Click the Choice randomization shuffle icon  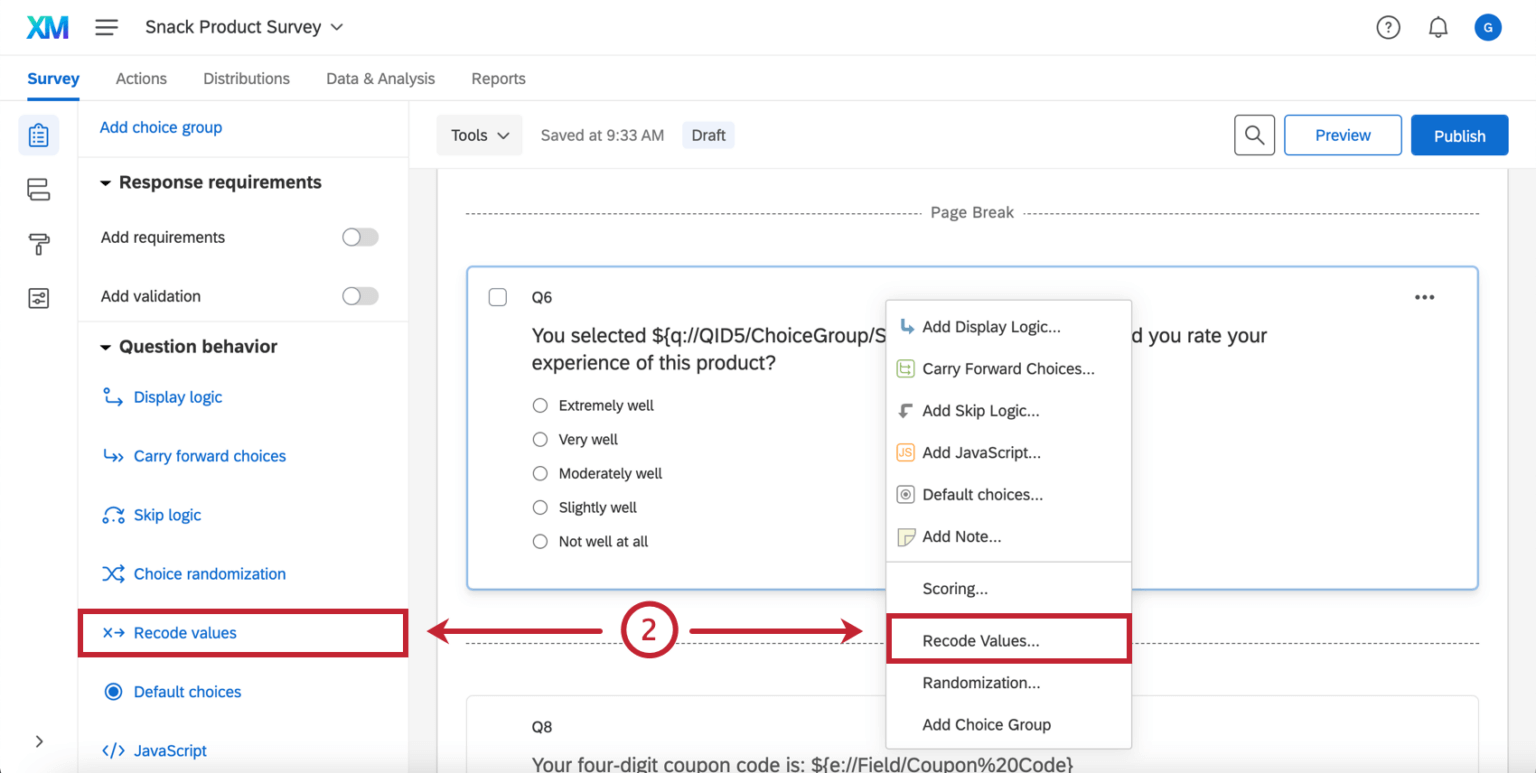click(x=113, y=574)
